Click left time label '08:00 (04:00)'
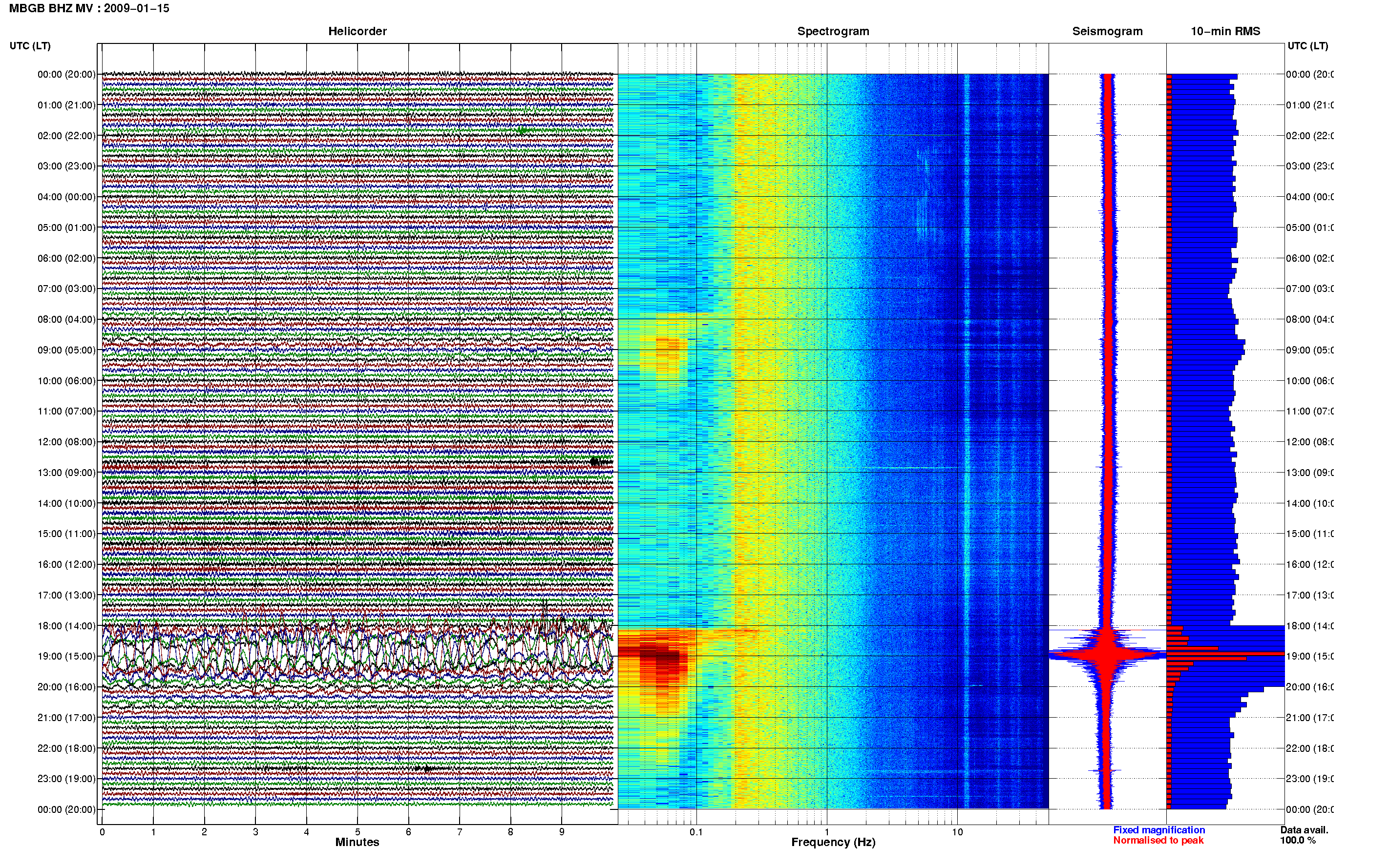This screenshot has width=1389, height=868. (x=66, y=319)
